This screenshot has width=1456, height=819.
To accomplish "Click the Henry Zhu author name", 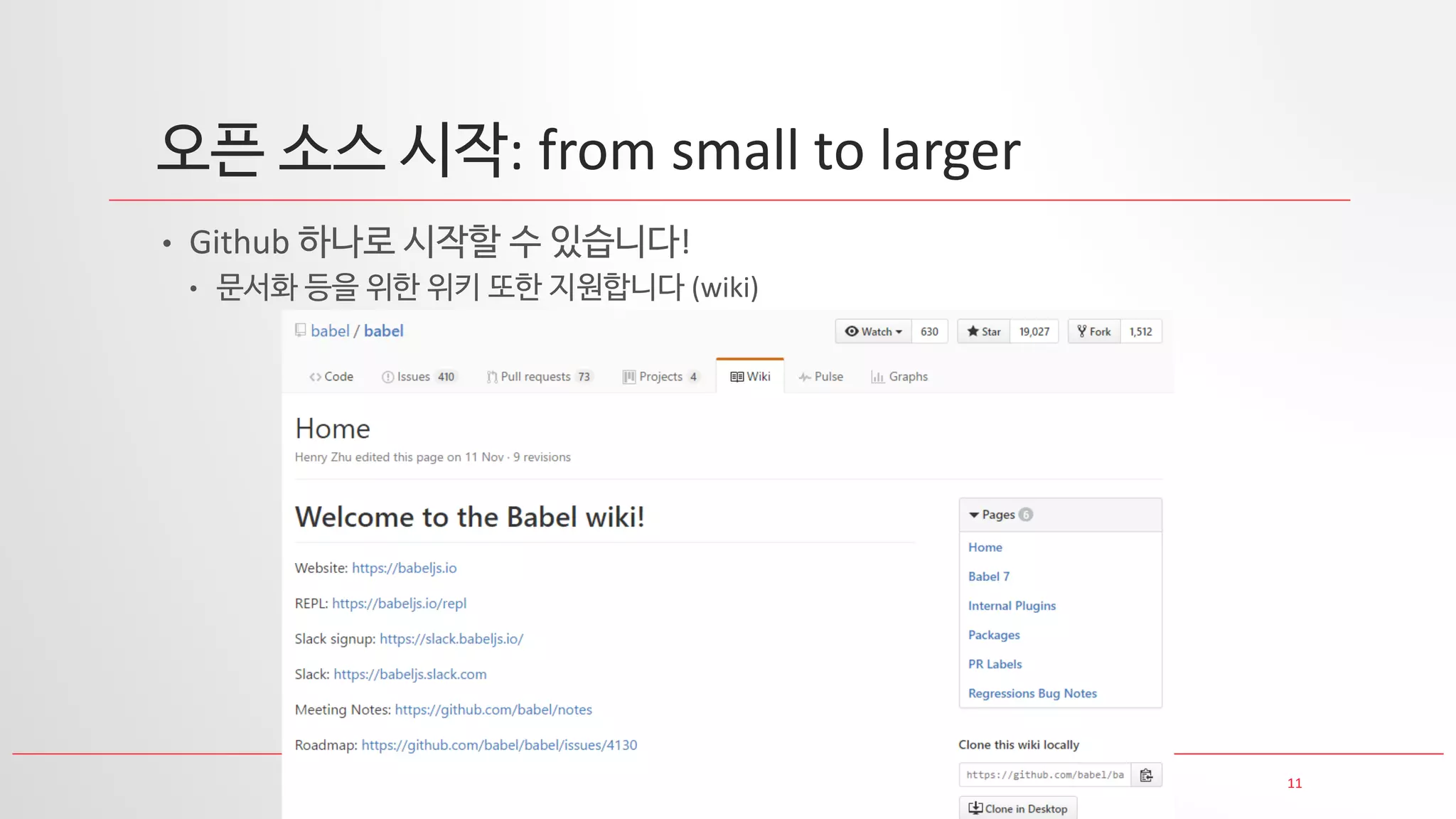I will tap(323, 457).
